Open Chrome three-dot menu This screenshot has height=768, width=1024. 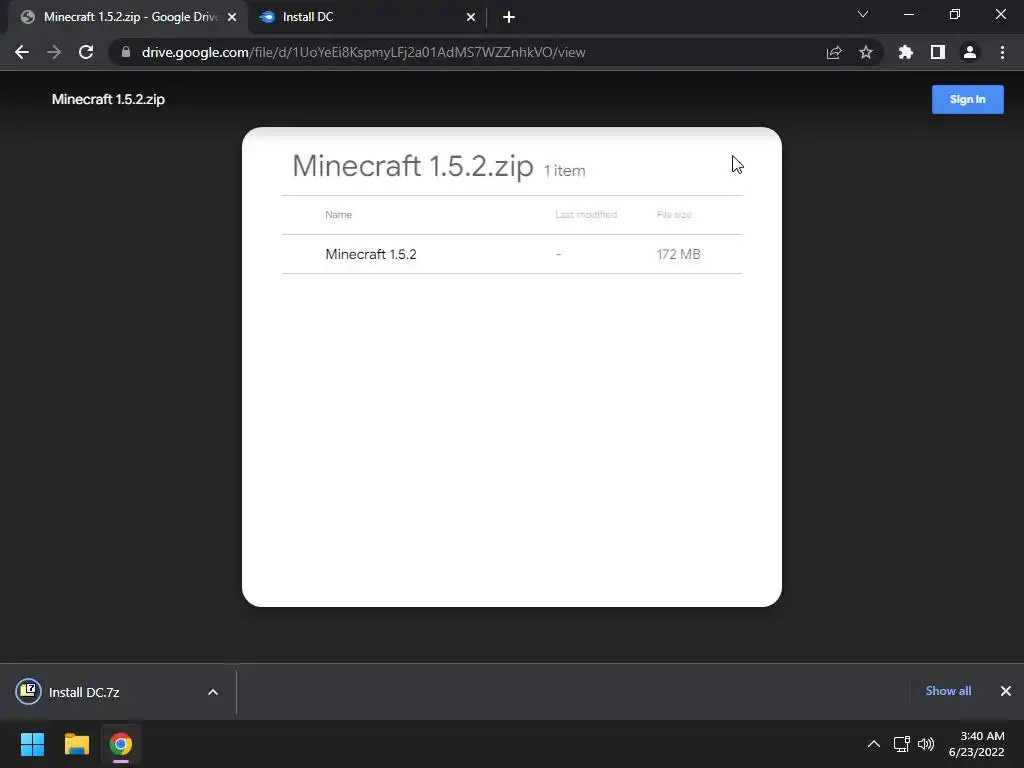tap(1002, 52)
